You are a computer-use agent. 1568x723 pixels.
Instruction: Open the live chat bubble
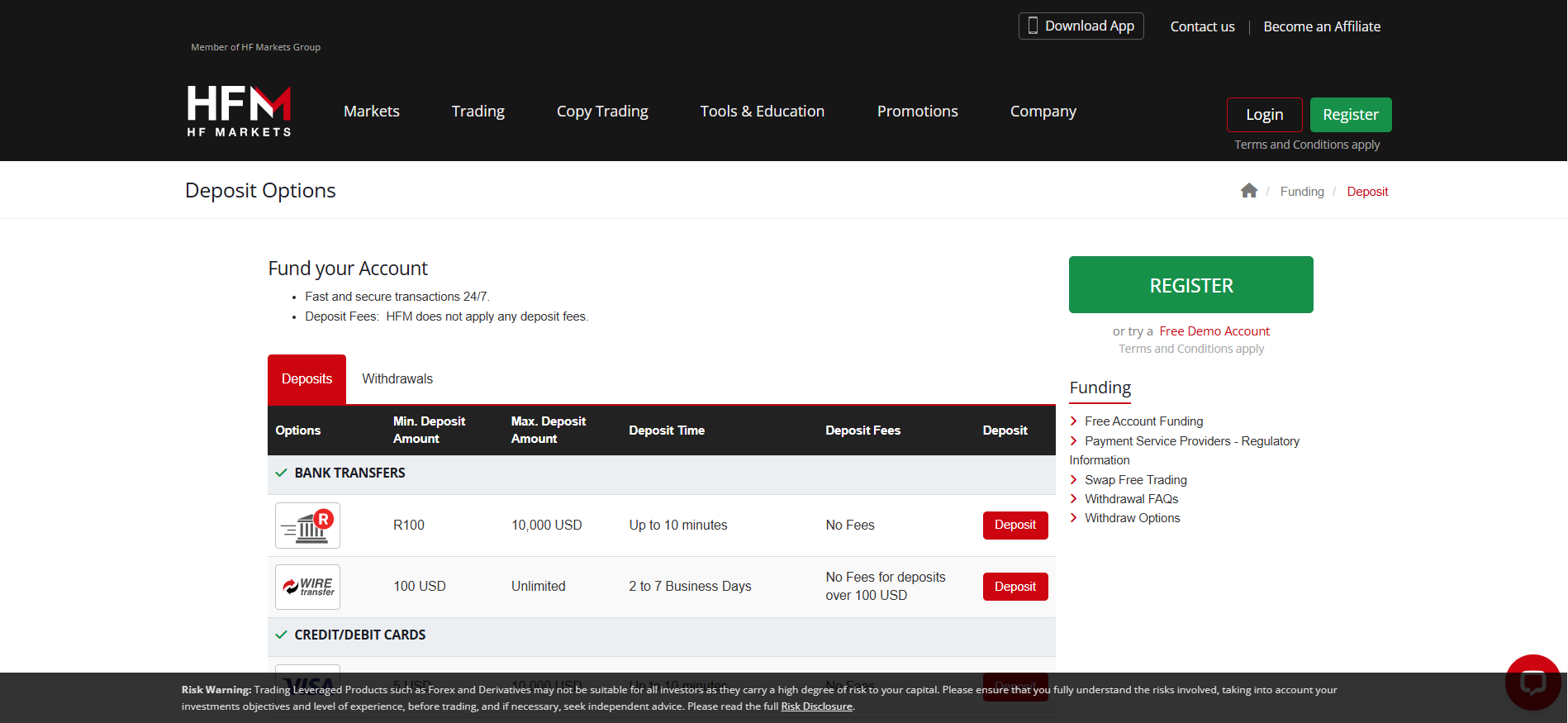click(1532, 682)
